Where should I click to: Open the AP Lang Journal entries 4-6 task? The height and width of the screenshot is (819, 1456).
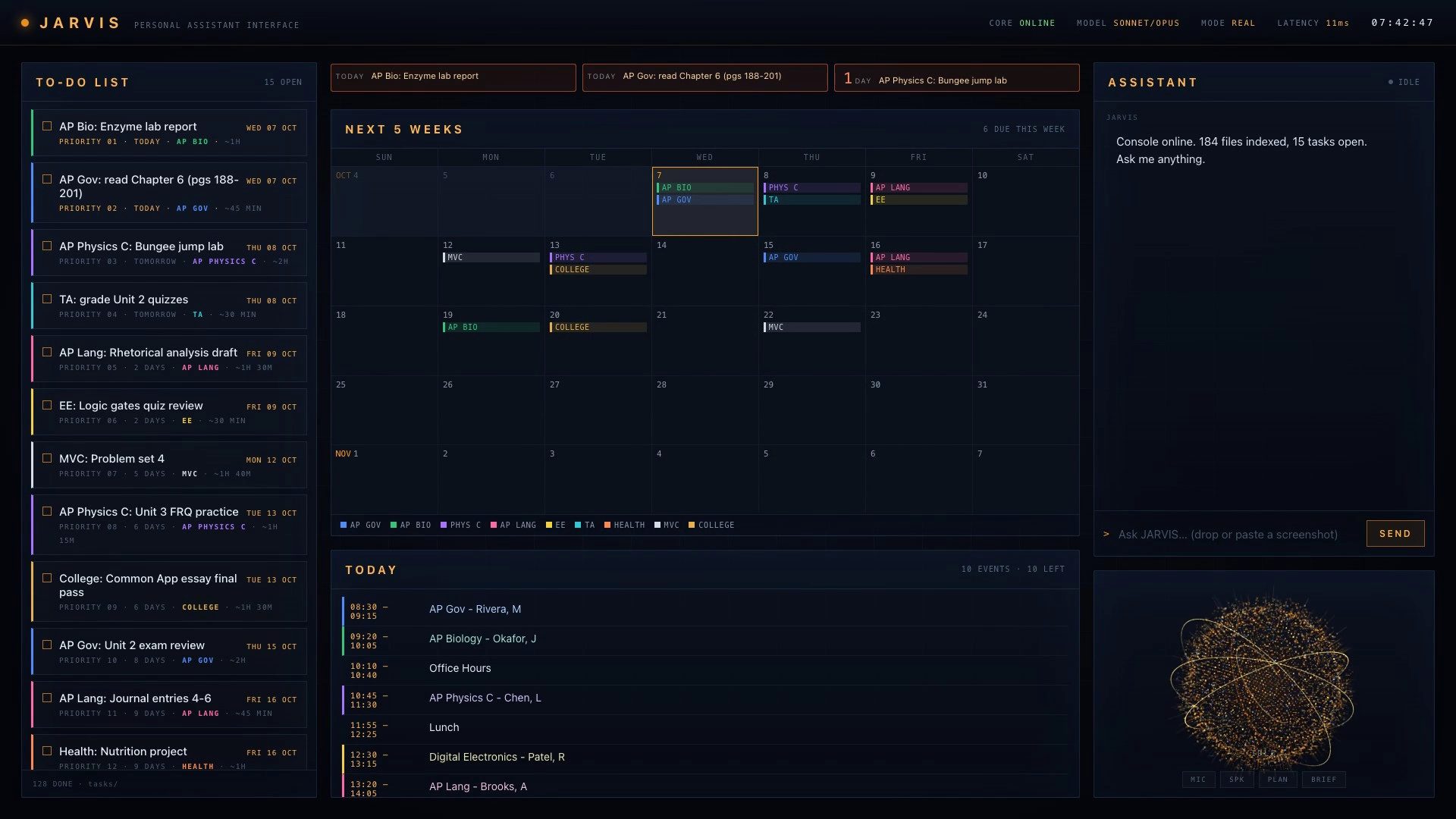click(x=169, y=704)
